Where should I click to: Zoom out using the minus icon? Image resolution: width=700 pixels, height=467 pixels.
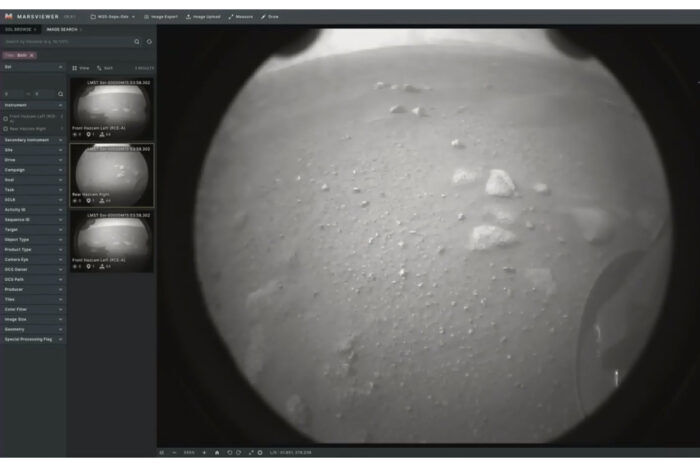174,453
